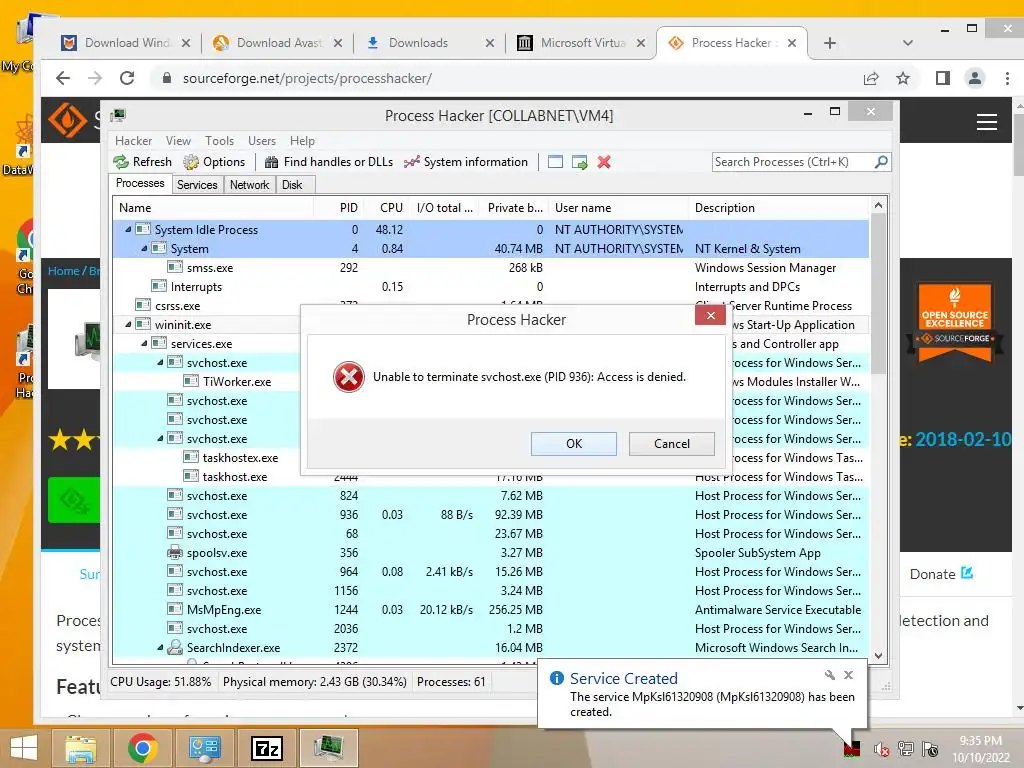
Task: Switch to the Services tab
Action: click(x=197, y=185)
